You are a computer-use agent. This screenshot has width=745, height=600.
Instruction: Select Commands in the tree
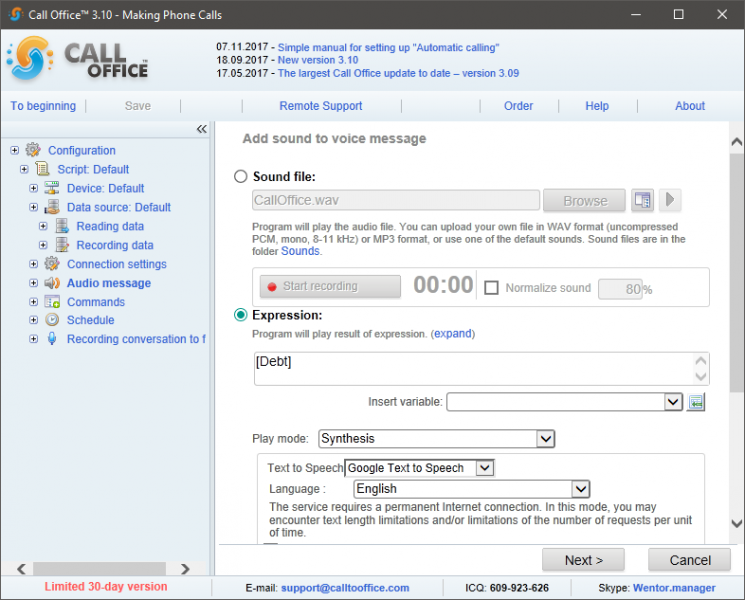[96, 302]
